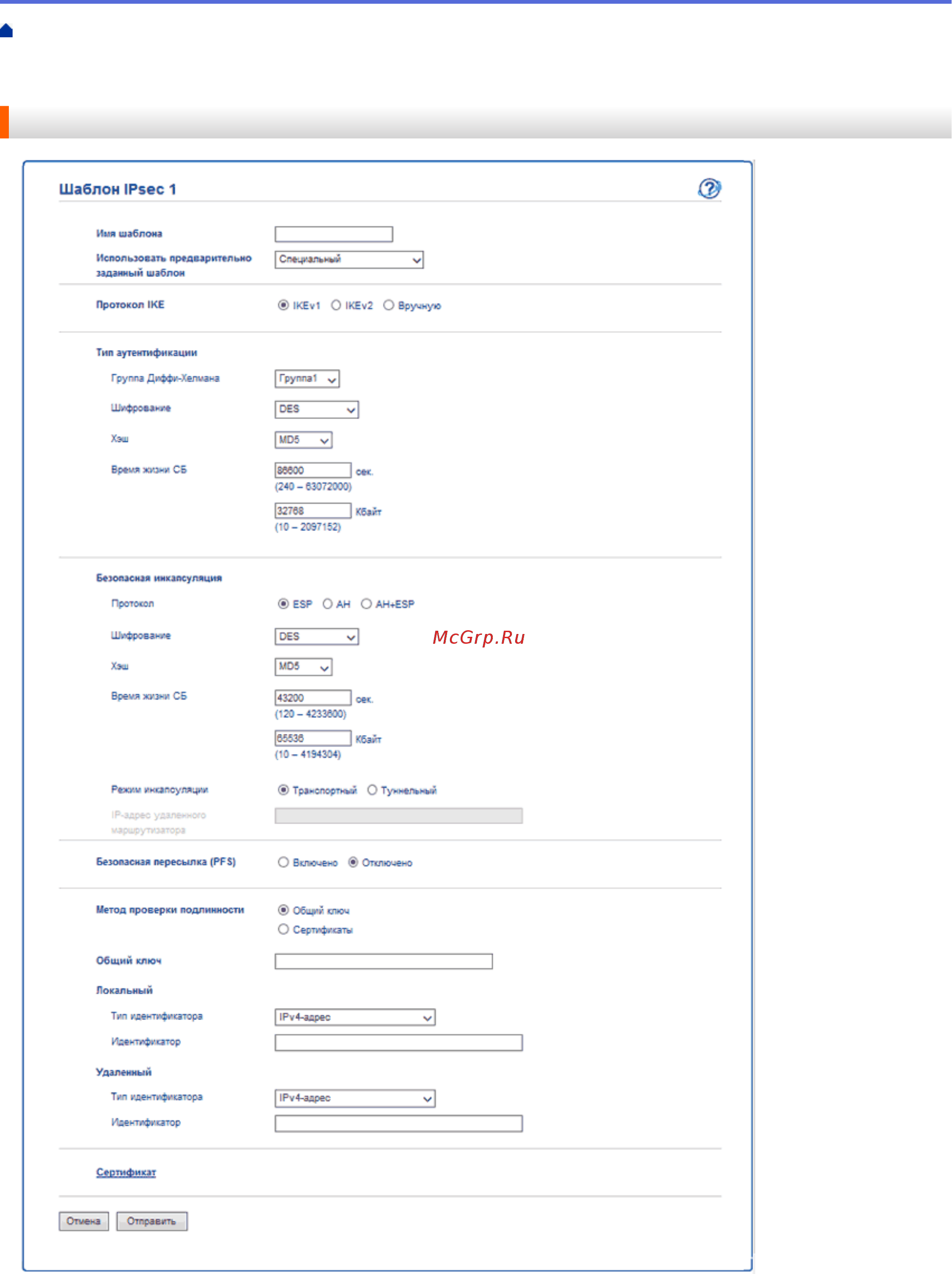Open the remote identifier type dropdown

pyautogui.click(x=355, y=1098)
